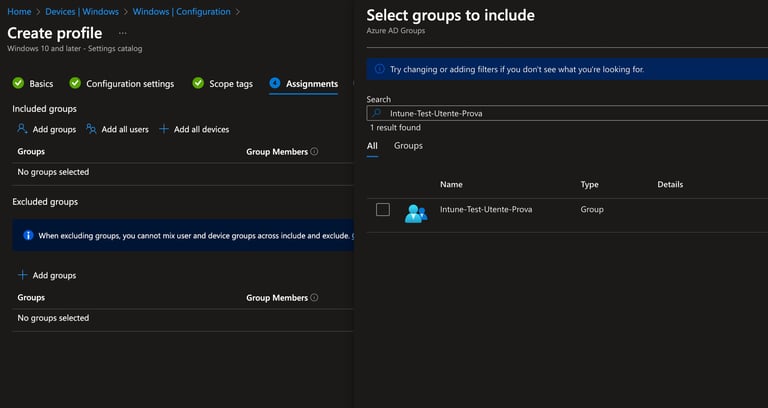Click the search magnifier icon
This screenshot has height=408, width=768.
[x=376, y=113]
